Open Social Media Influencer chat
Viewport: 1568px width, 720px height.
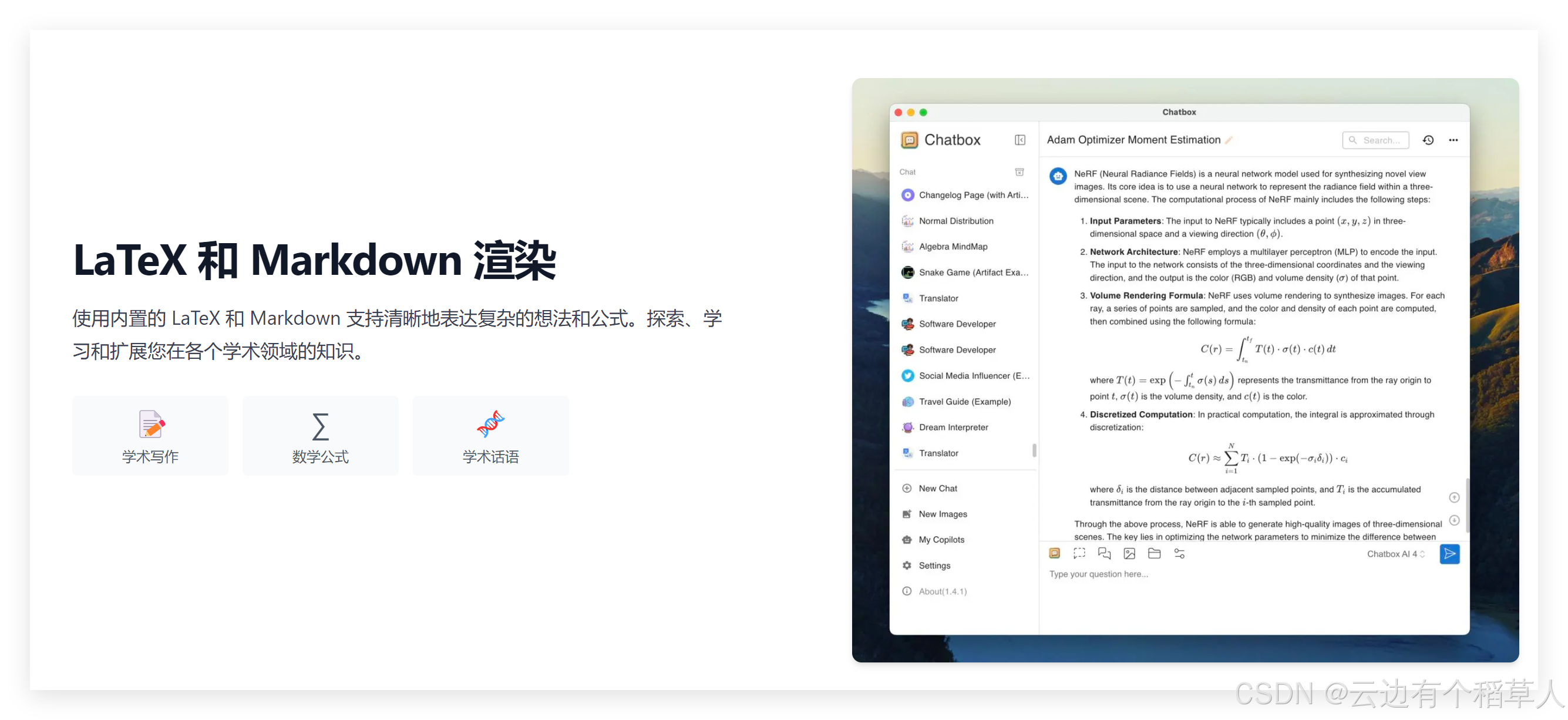coord(965,375)
